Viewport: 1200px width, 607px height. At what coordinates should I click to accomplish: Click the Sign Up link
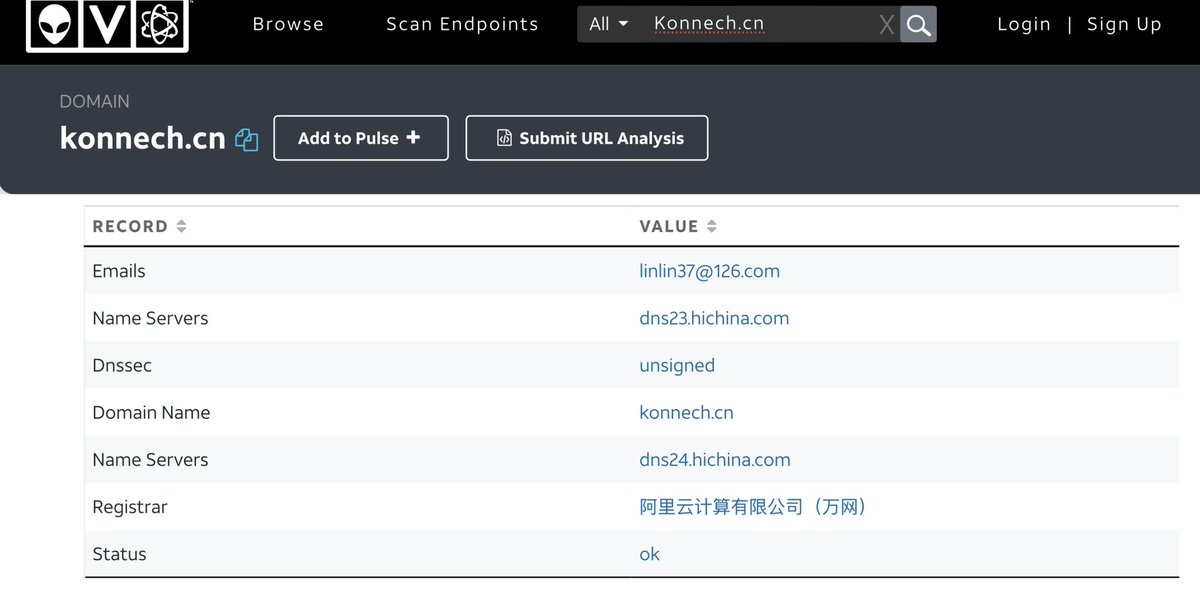click(1124, 24)
